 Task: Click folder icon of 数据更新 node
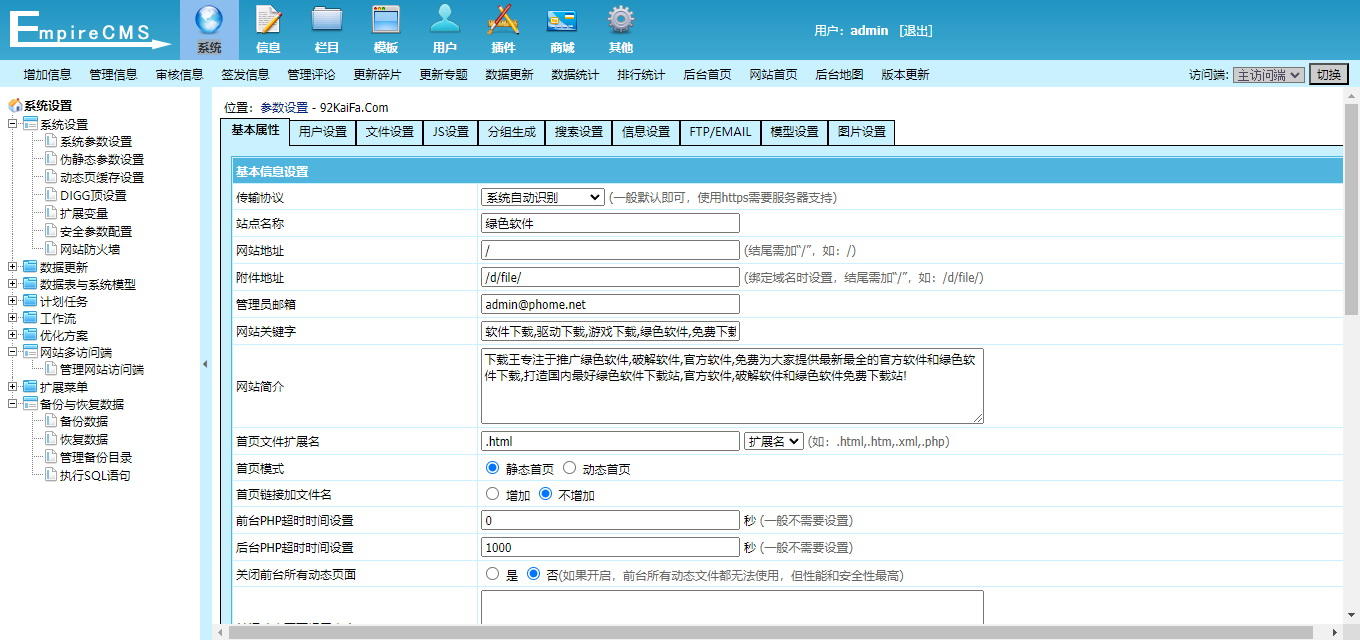(x=30, y=267)
